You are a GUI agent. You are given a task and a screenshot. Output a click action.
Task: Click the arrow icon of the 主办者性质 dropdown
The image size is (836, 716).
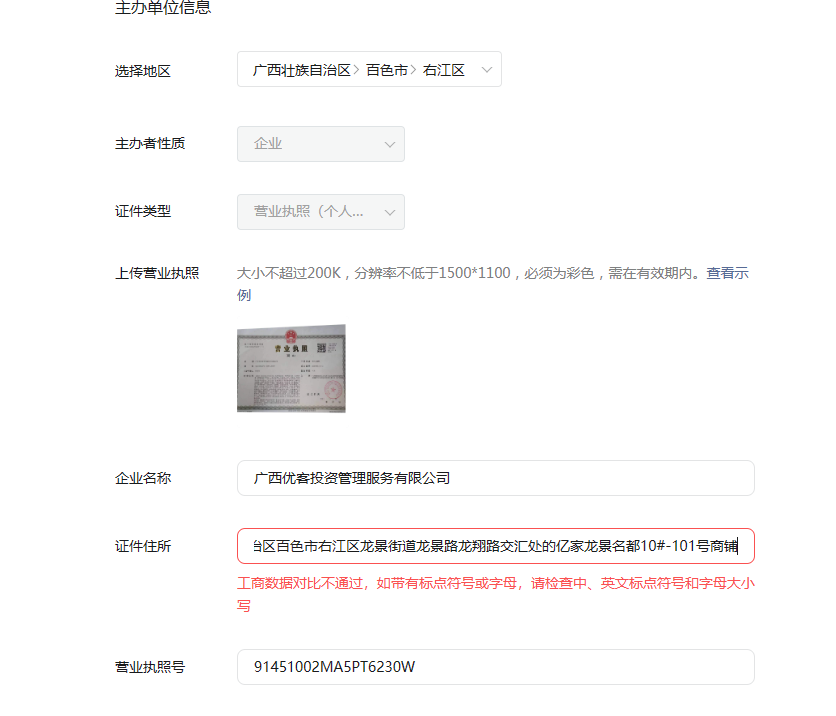390,144
